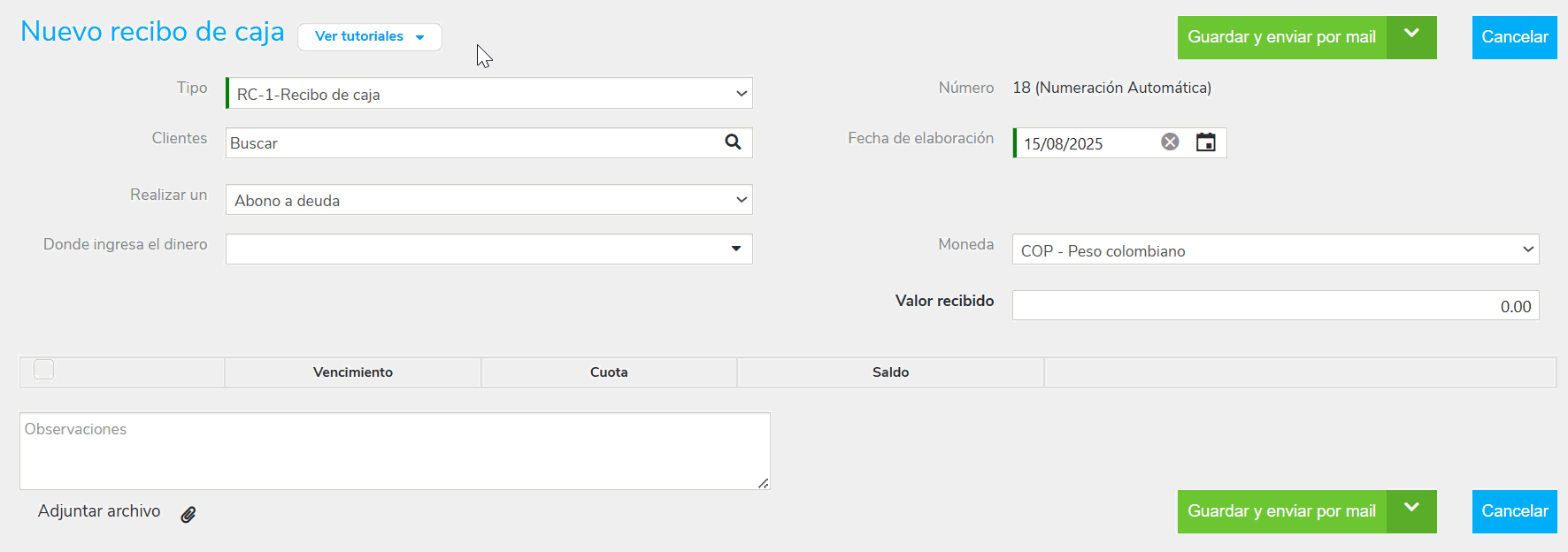Open the calendar date picker icon
The width and height of the screenshot is (1568, 552).
pos(1205,142)
